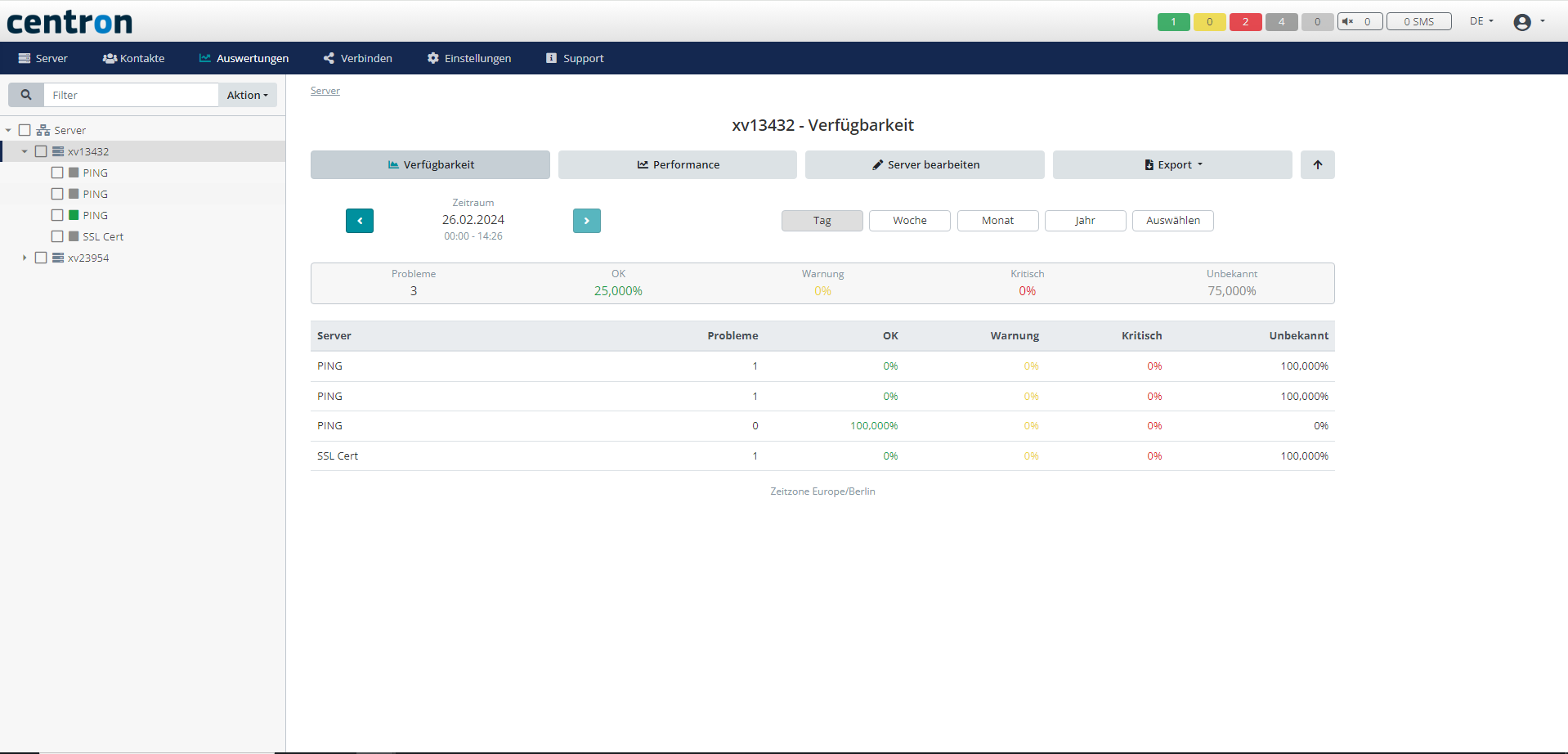This screenshot has height=754, width=1568.
Task: Click the green status badge showing 1
Action: [1173, 21]
